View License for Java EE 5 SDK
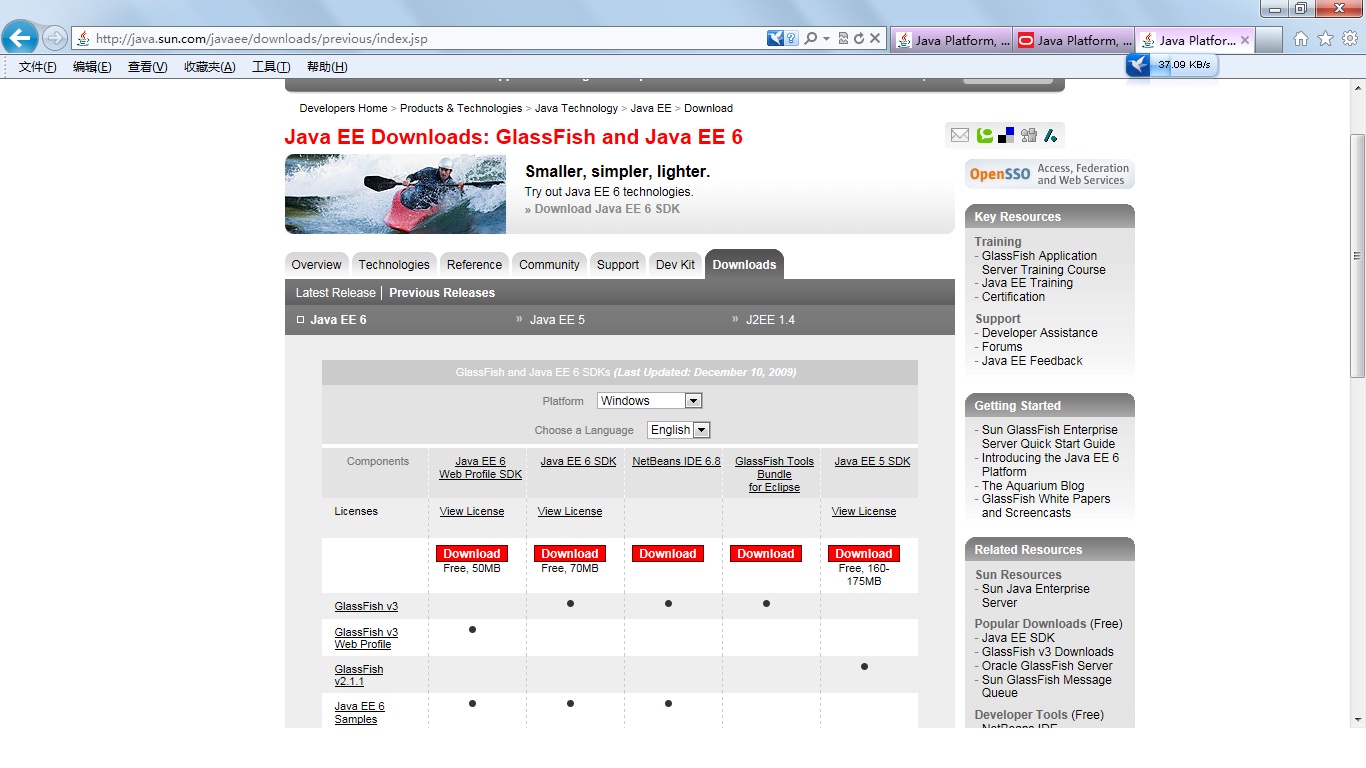 coord(864,512)
